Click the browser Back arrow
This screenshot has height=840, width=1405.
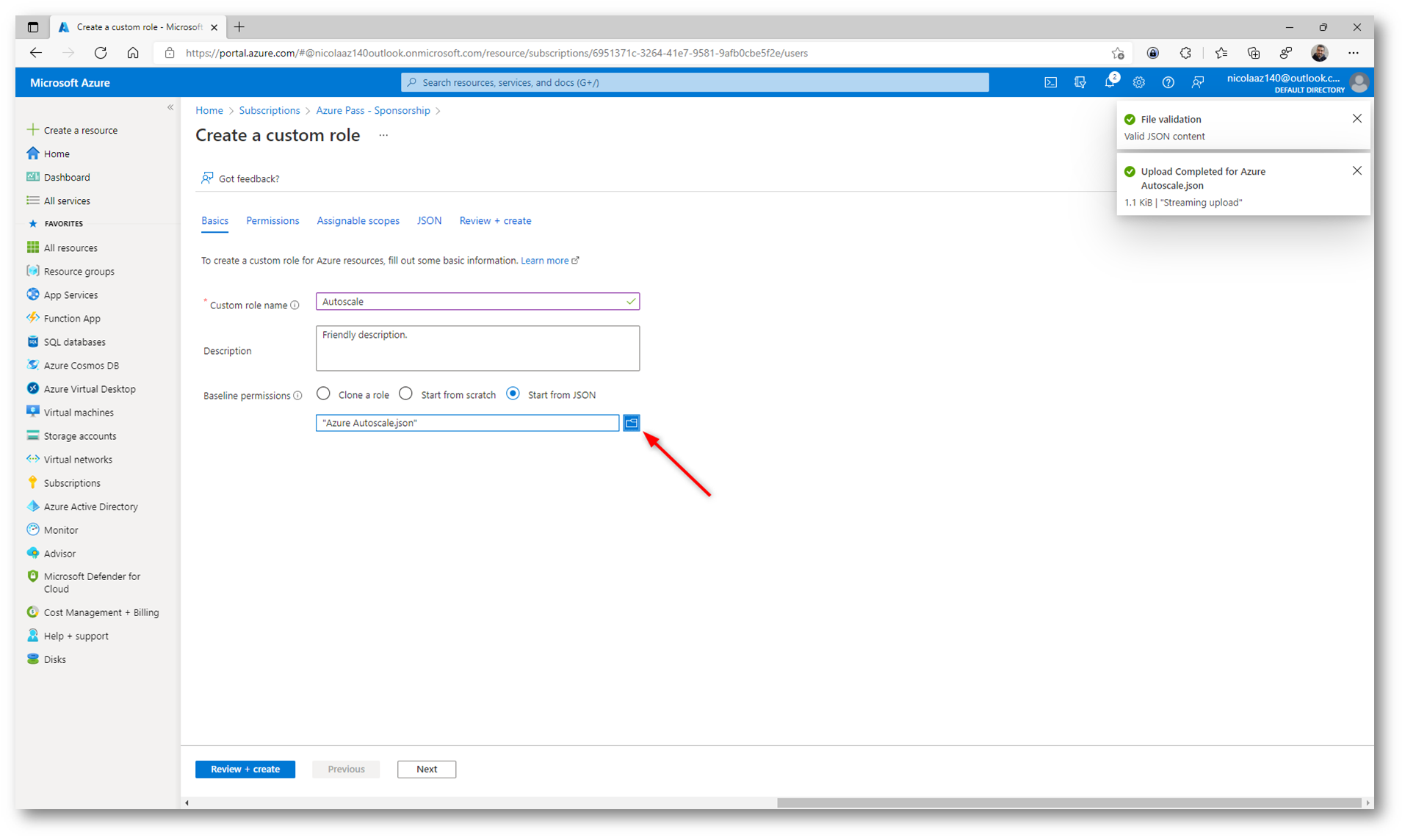[x=36, y=53]
